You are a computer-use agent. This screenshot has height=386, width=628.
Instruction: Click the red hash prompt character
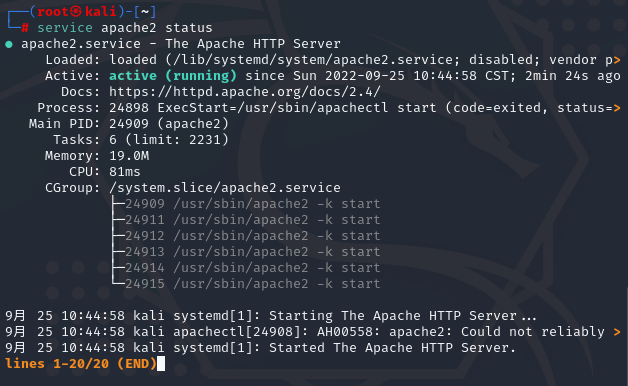[x=25, y=28]
